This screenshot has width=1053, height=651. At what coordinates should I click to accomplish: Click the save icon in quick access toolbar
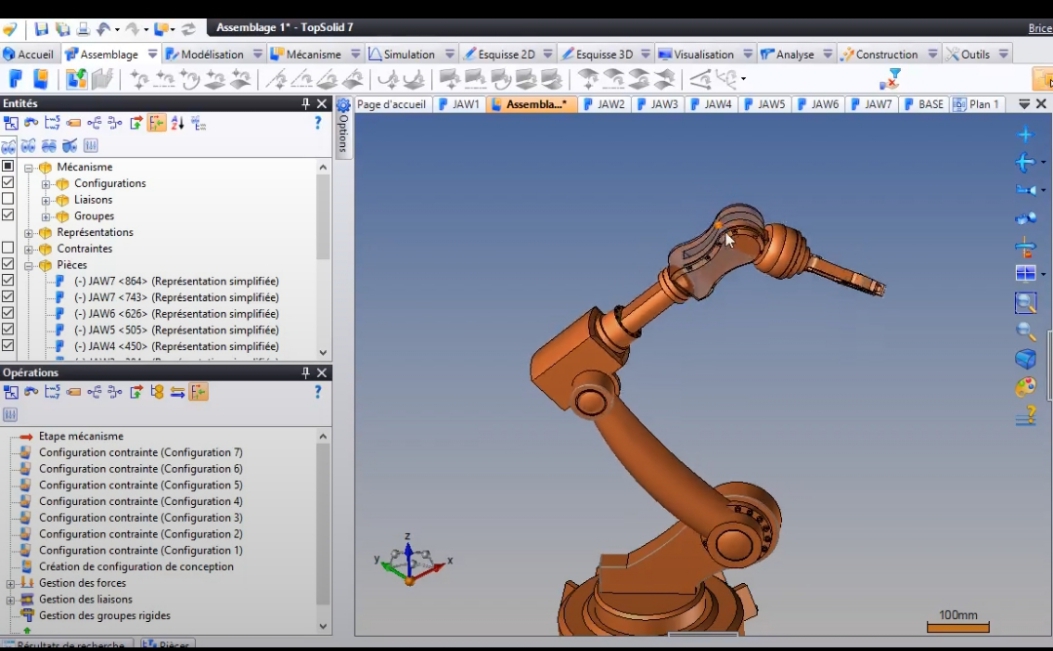tap(42, 29)
